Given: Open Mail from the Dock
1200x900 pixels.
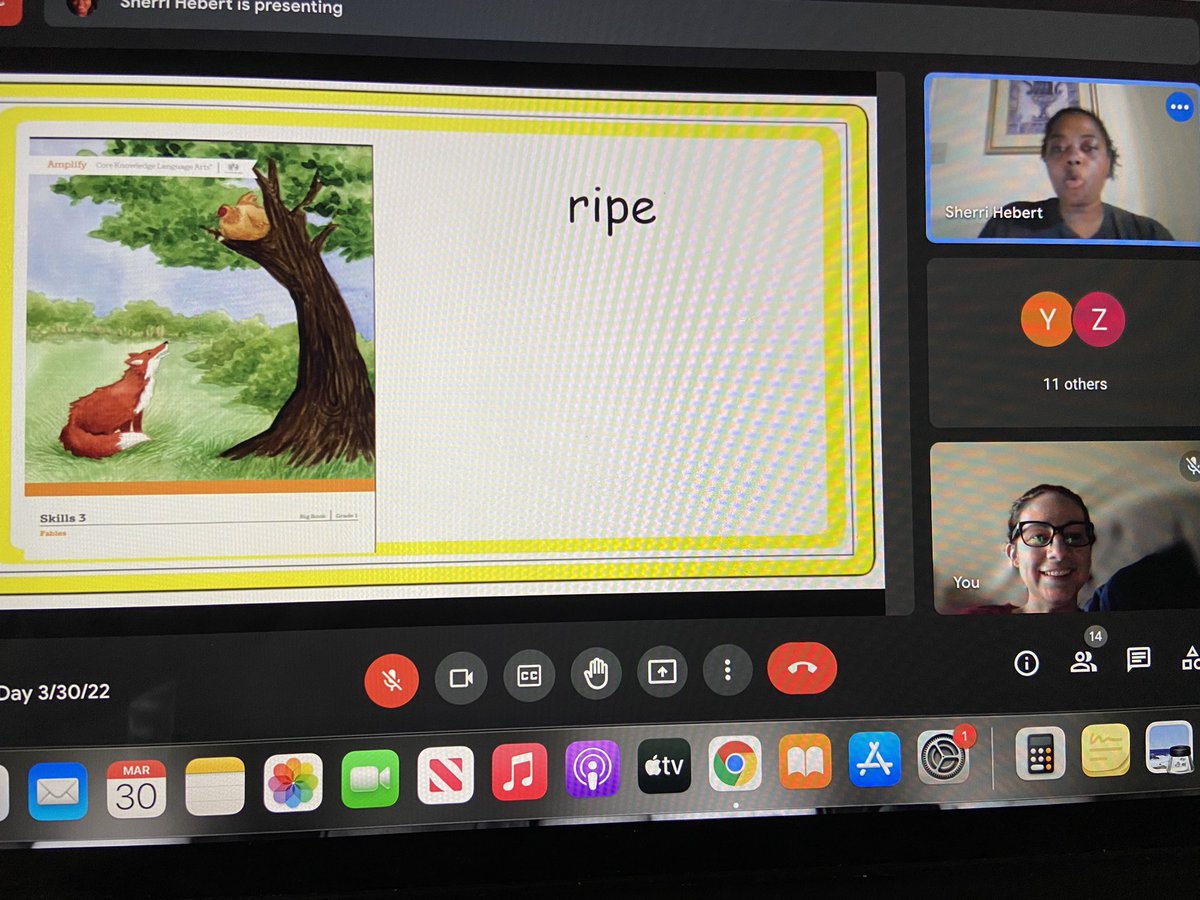Looking at the screenshot, I should [57, 792].
